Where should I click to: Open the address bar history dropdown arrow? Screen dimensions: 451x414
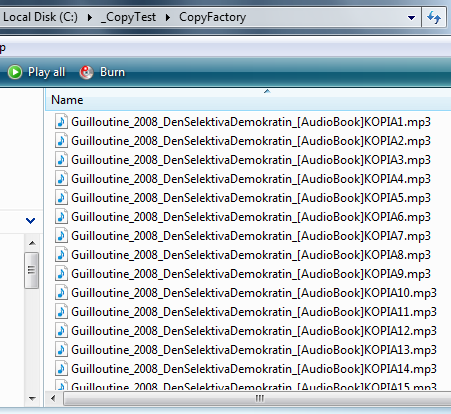click(412, 18)
